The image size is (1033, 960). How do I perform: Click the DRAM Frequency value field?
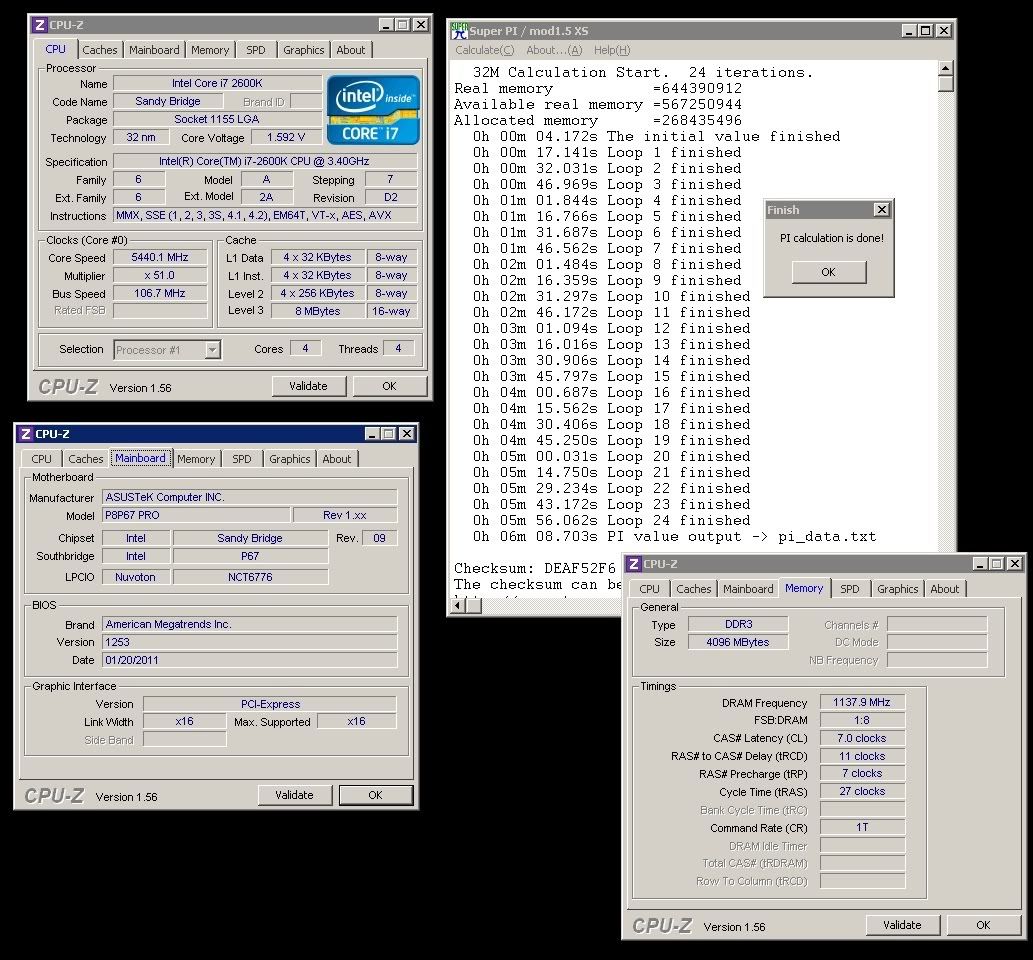point(861,703)
